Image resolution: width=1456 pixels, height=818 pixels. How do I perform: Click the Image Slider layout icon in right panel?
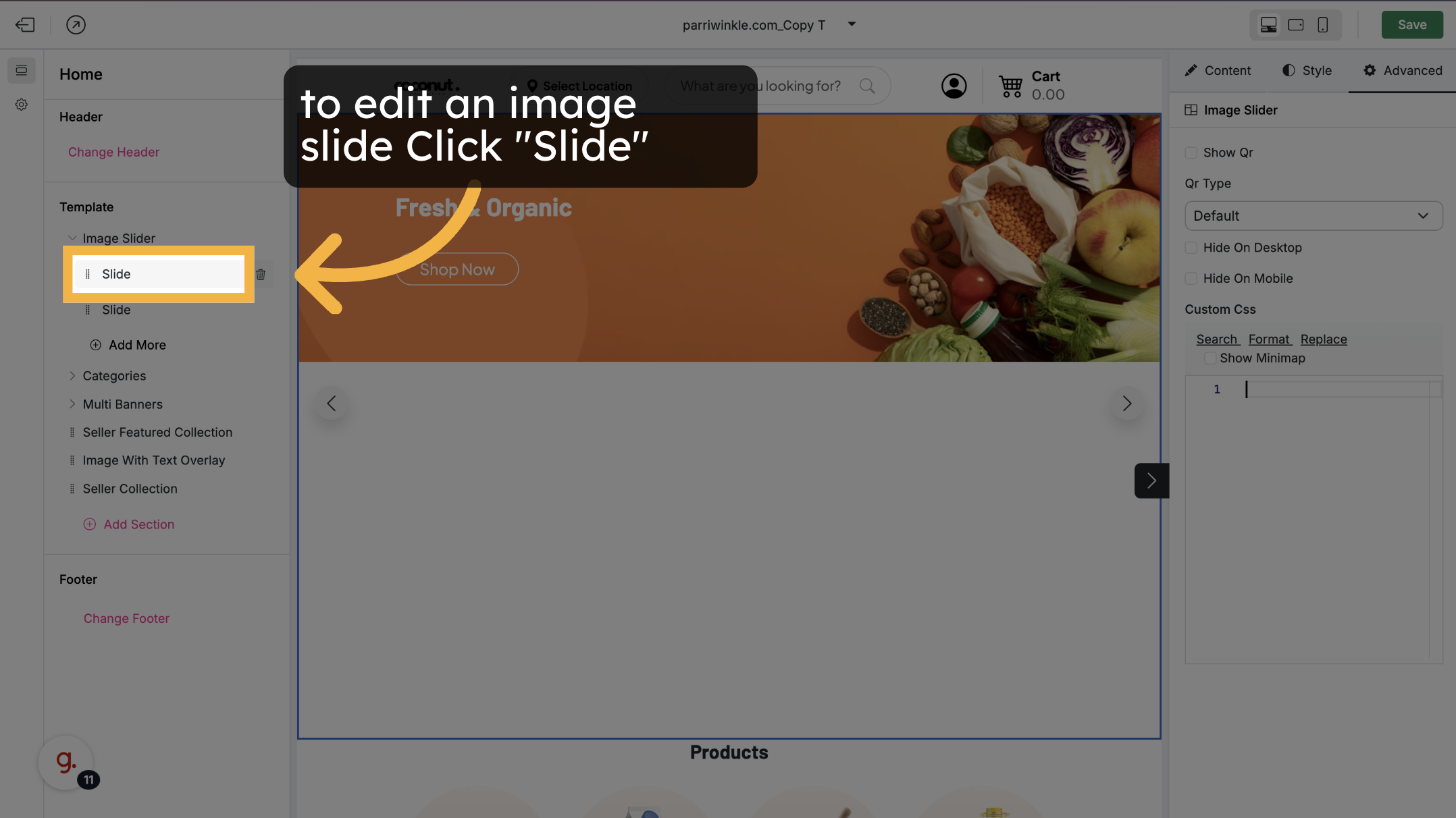pyautogui.click(x=1191, y=110)
